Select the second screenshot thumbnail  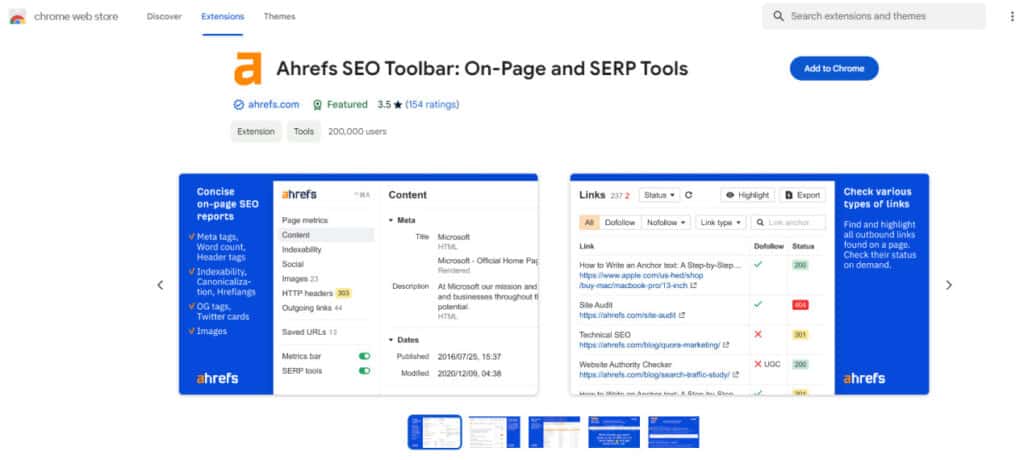coord(494,432)
